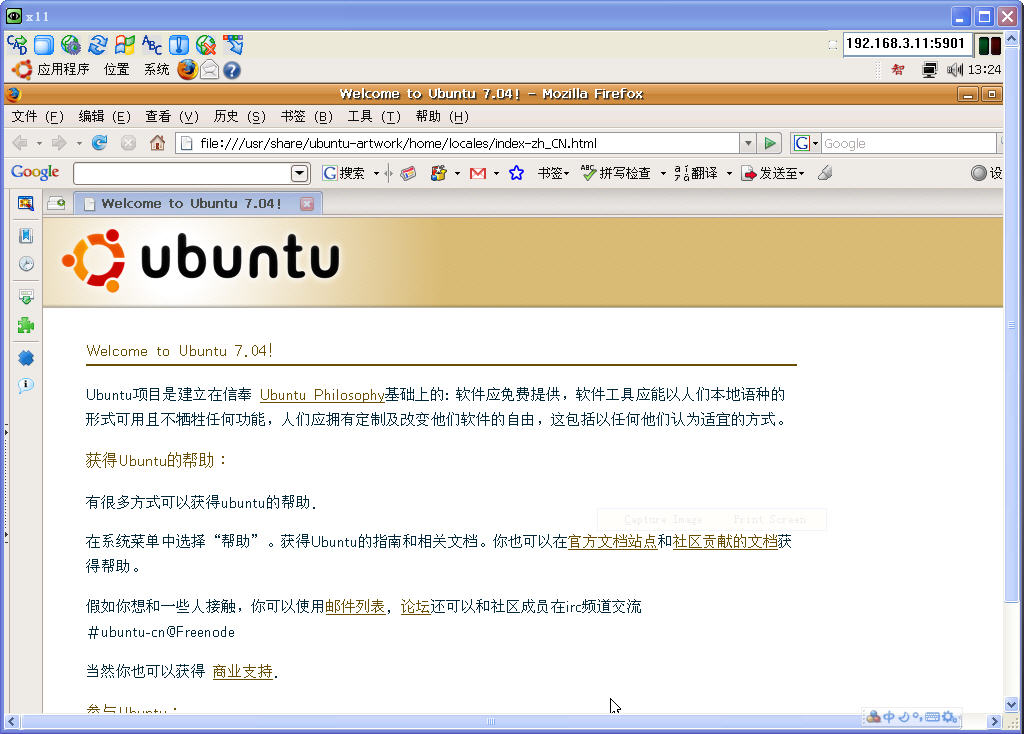Follow the Ubuntu Philosophy link
Image resolution: width=1024 pixels, height=734 pixels.
(322, 394)
